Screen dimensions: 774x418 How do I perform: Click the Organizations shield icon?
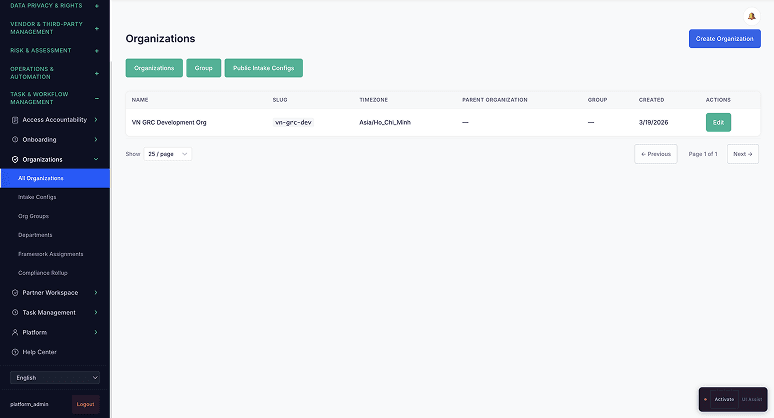point(15,159)
